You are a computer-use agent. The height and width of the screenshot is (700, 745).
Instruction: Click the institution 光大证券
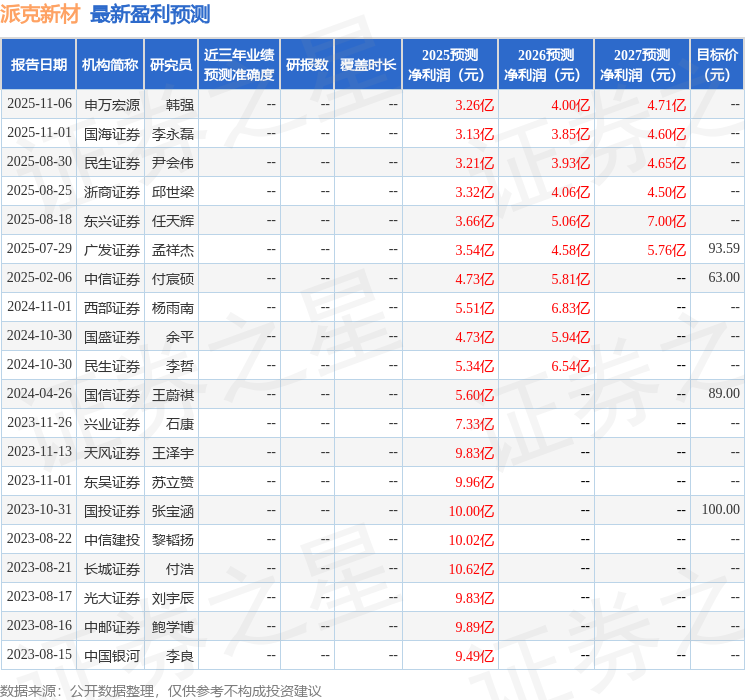(112, 598)
